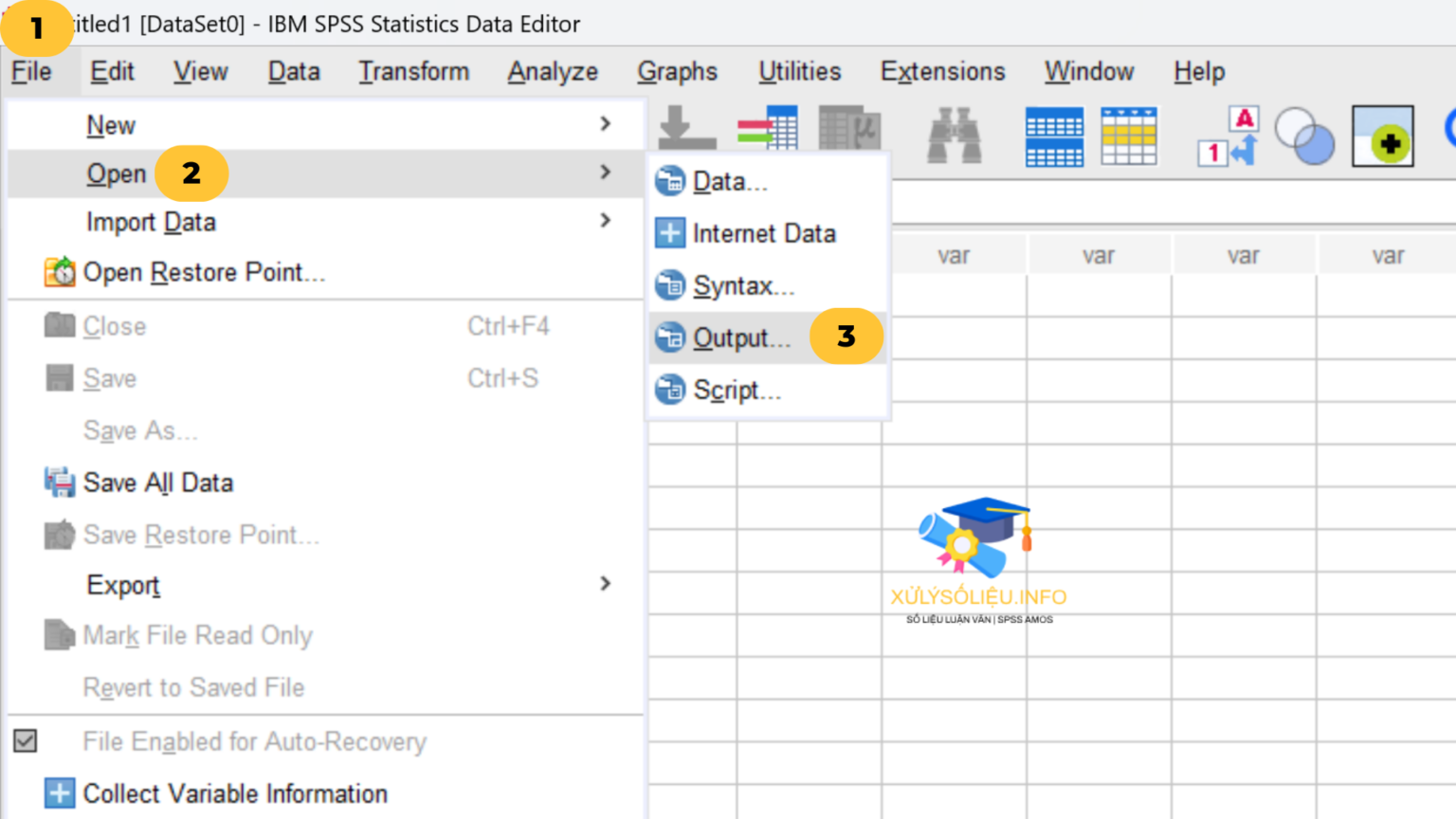The width and height of the screenshot is (1456, 819).
Task: Expand the Export submenu
Action: [325, 585]
